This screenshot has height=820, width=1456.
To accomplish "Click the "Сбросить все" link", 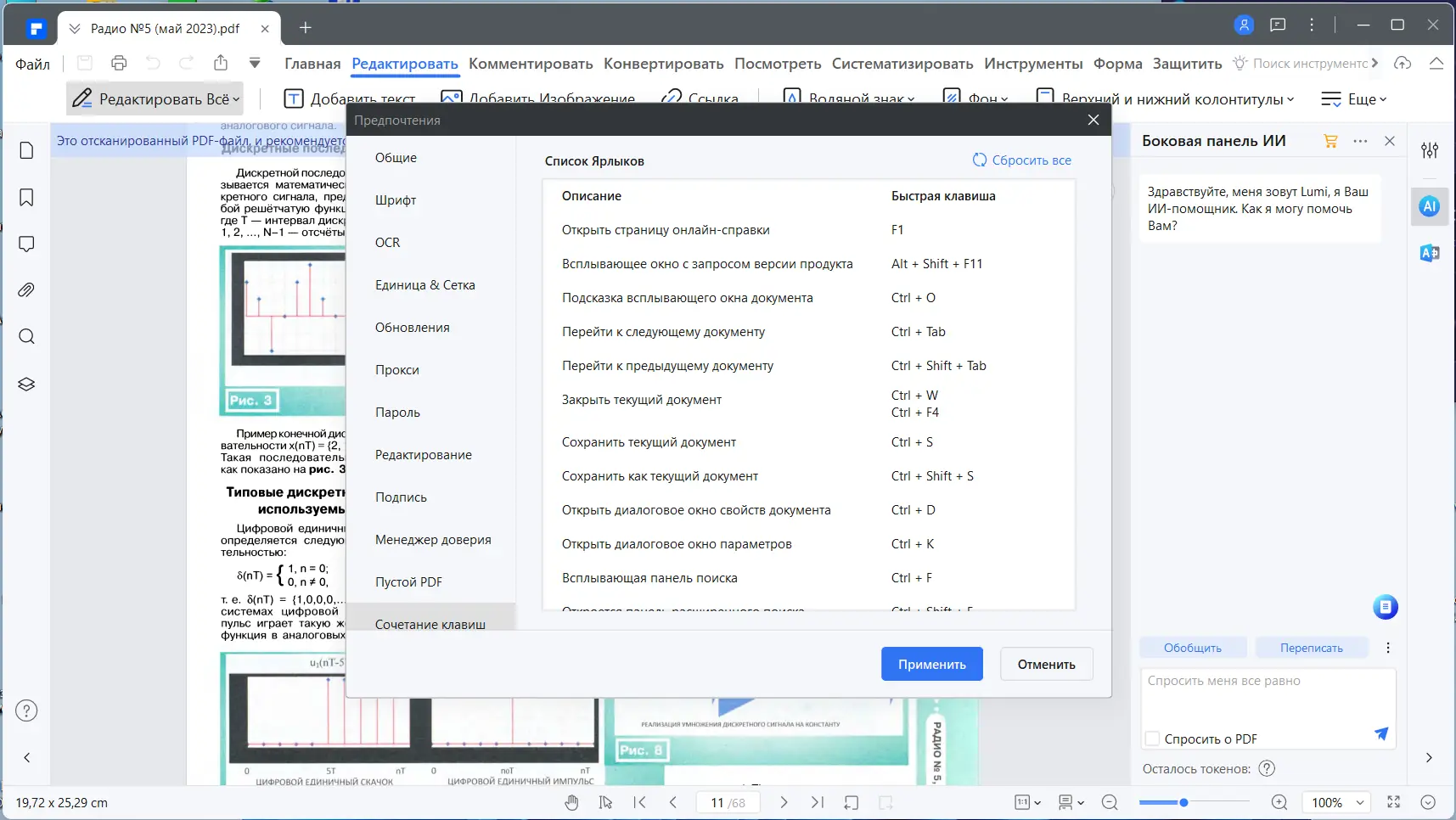I will pos(1021,160).
